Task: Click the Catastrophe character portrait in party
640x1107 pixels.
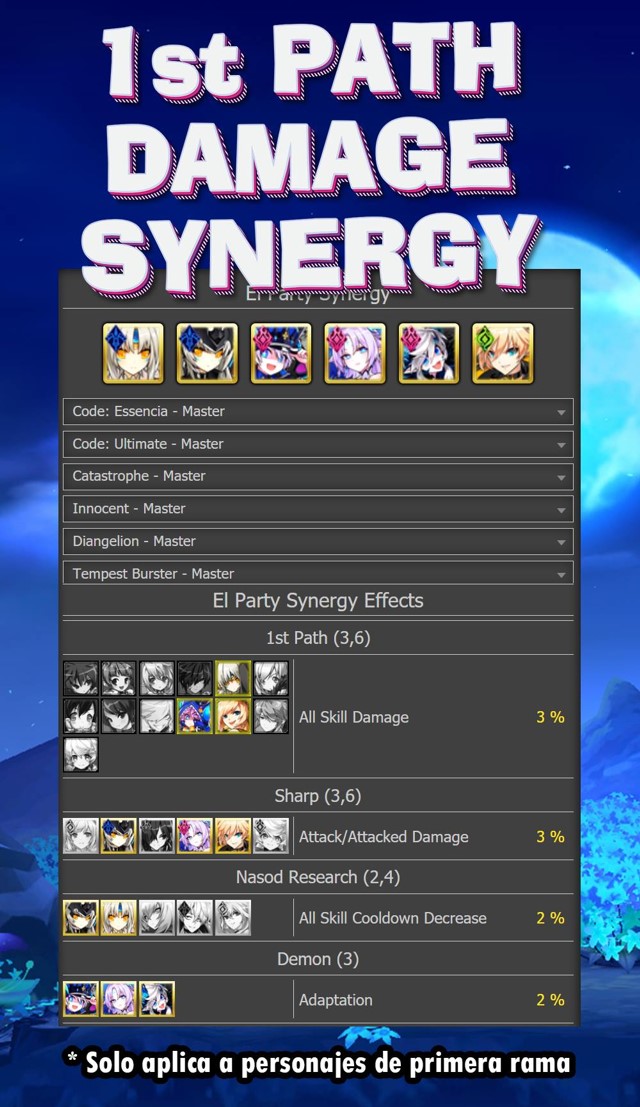Action: pyautogui.click(x=281, y=353)
